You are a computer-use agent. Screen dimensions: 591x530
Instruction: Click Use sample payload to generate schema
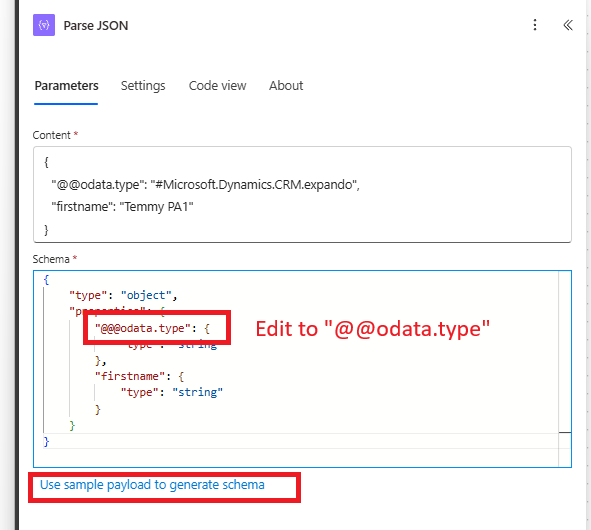[152, 485]
